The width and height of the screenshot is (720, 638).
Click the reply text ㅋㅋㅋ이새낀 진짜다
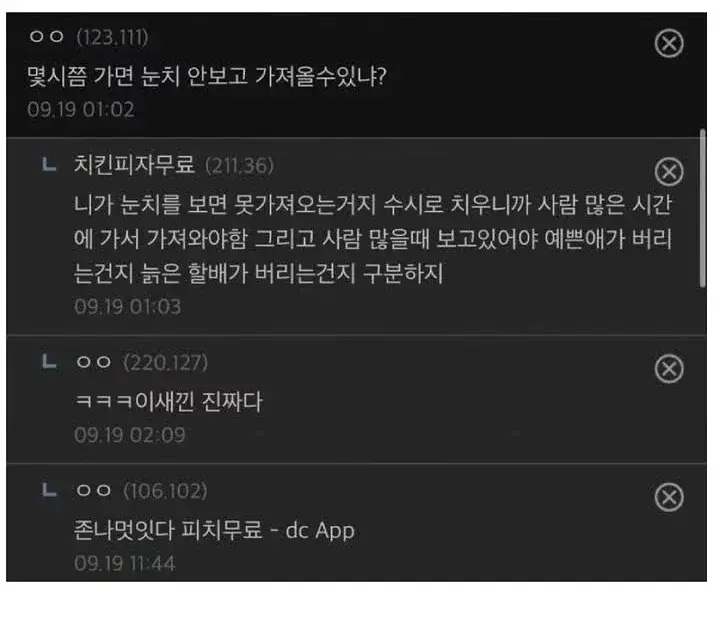168,402
